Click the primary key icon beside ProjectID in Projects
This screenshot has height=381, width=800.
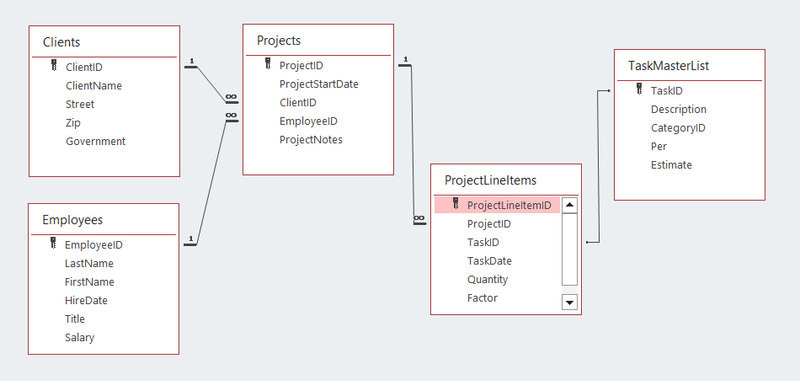pyautogui.click(x=268, y=64)
